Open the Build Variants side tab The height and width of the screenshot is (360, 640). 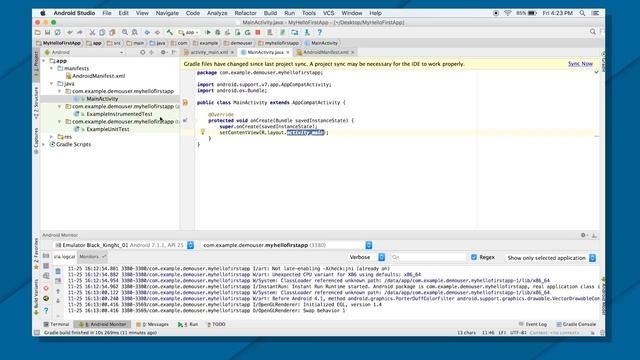click(36, 296)
